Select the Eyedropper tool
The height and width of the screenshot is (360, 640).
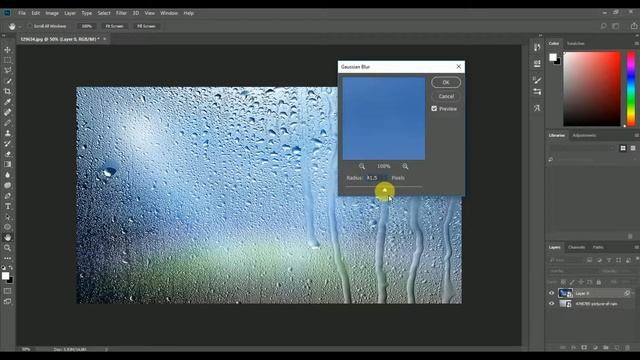[8, 102]
